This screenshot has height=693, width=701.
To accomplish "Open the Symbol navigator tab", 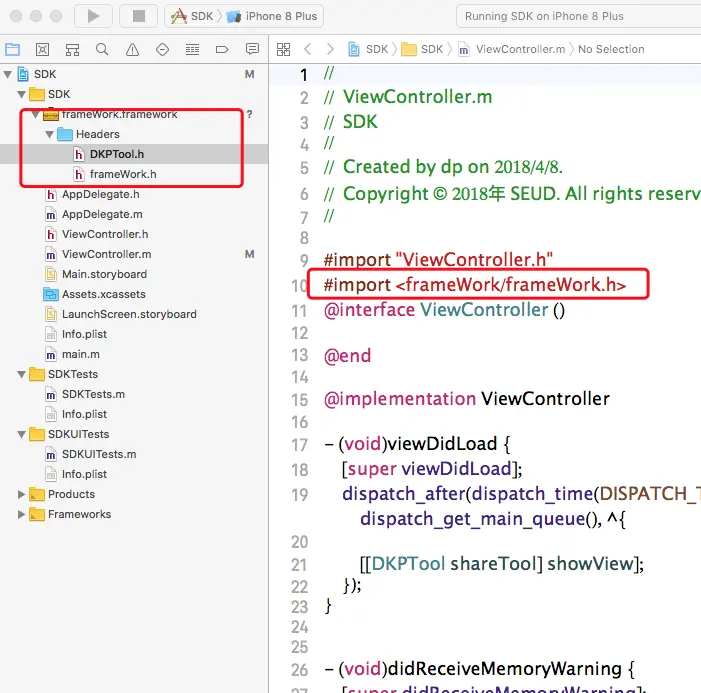I will [x=72, y=49].
